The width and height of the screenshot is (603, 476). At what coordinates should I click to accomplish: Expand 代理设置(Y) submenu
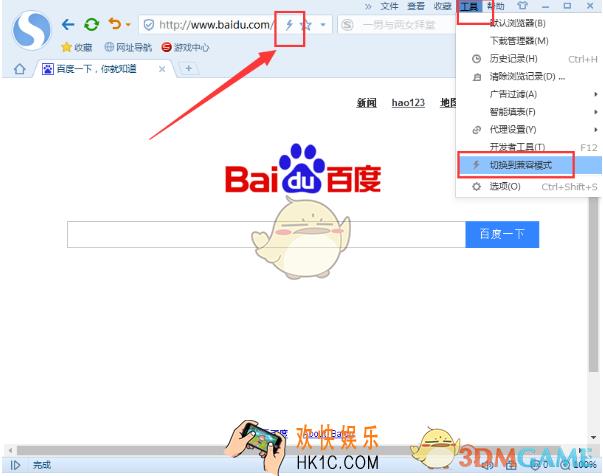pos(529,130)
